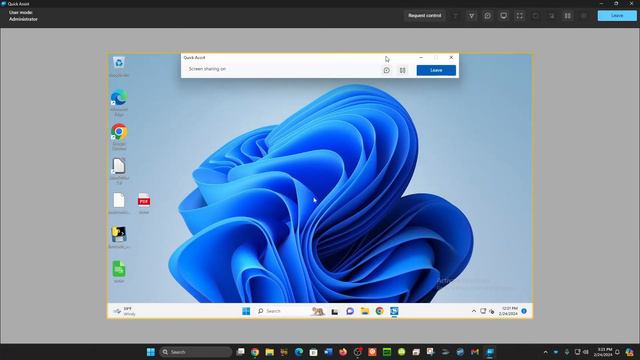Click Request control in Quick Assist toolbar
This screenshot has width=640, height=360.
(424, 16)
